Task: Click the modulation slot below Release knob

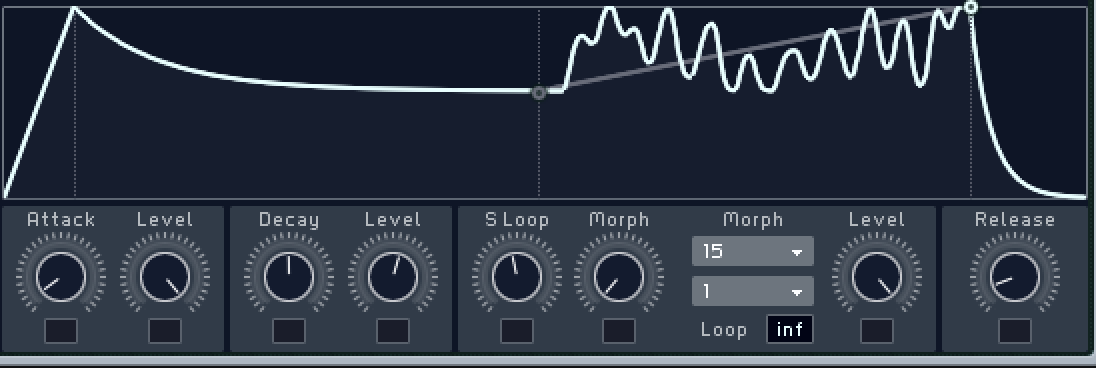Action: pos(1014,331)
